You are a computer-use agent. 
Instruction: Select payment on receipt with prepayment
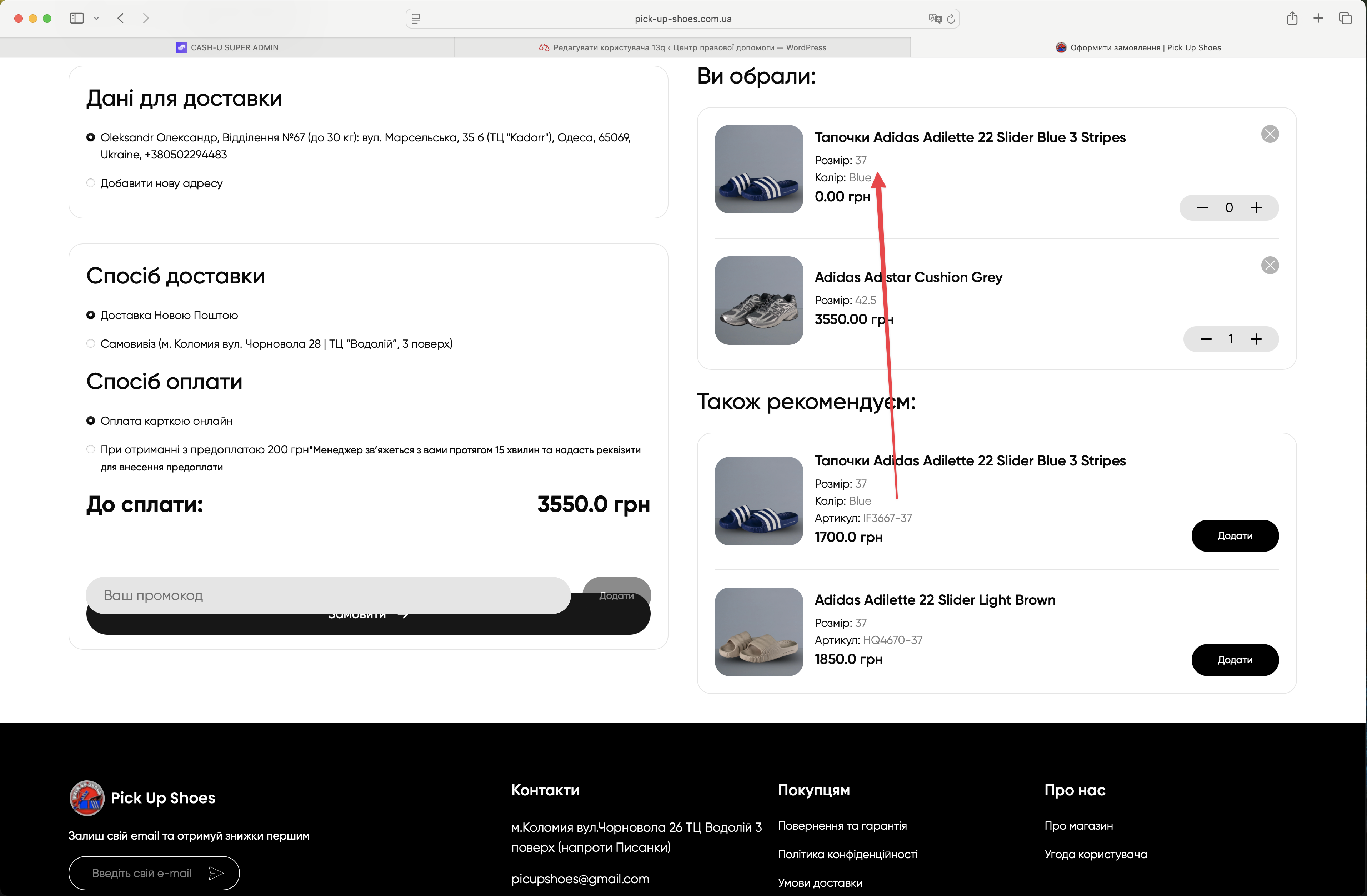click(91, 449)
